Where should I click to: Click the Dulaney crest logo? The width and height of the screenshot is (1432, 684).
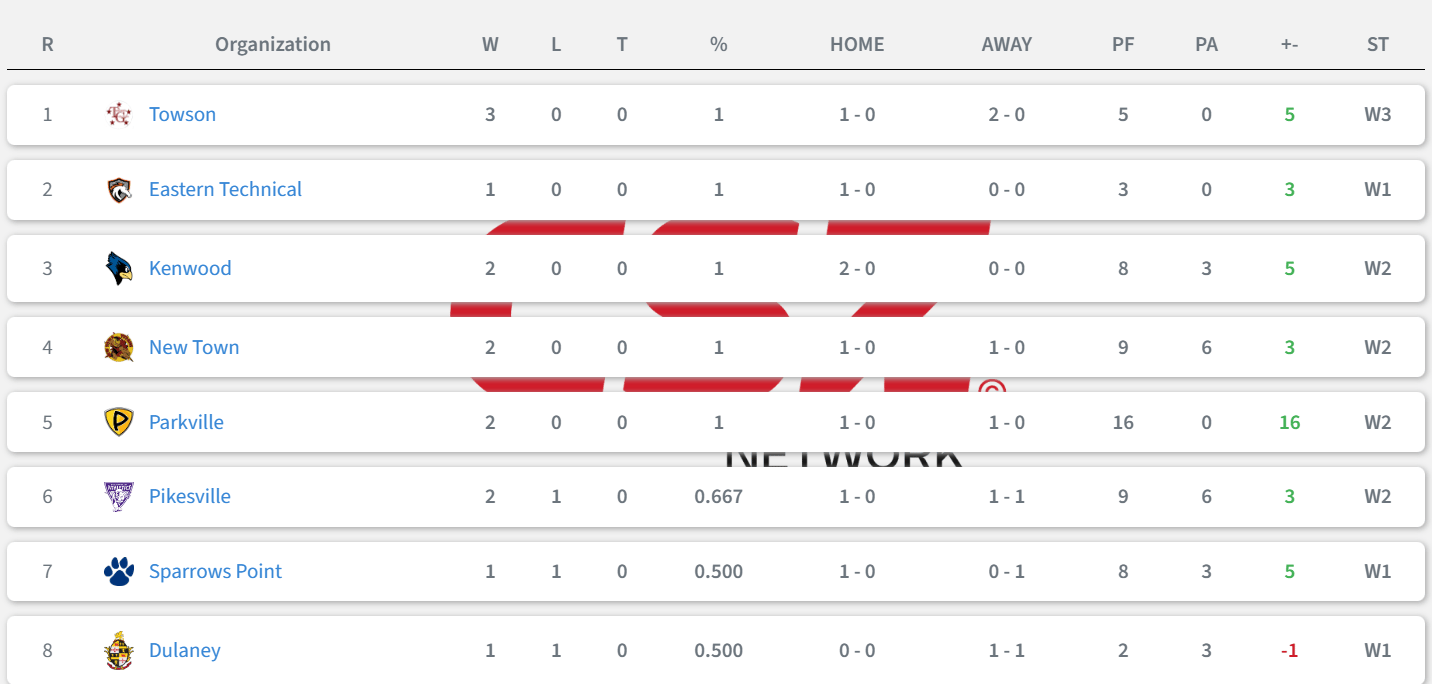(x=119, y=651)
